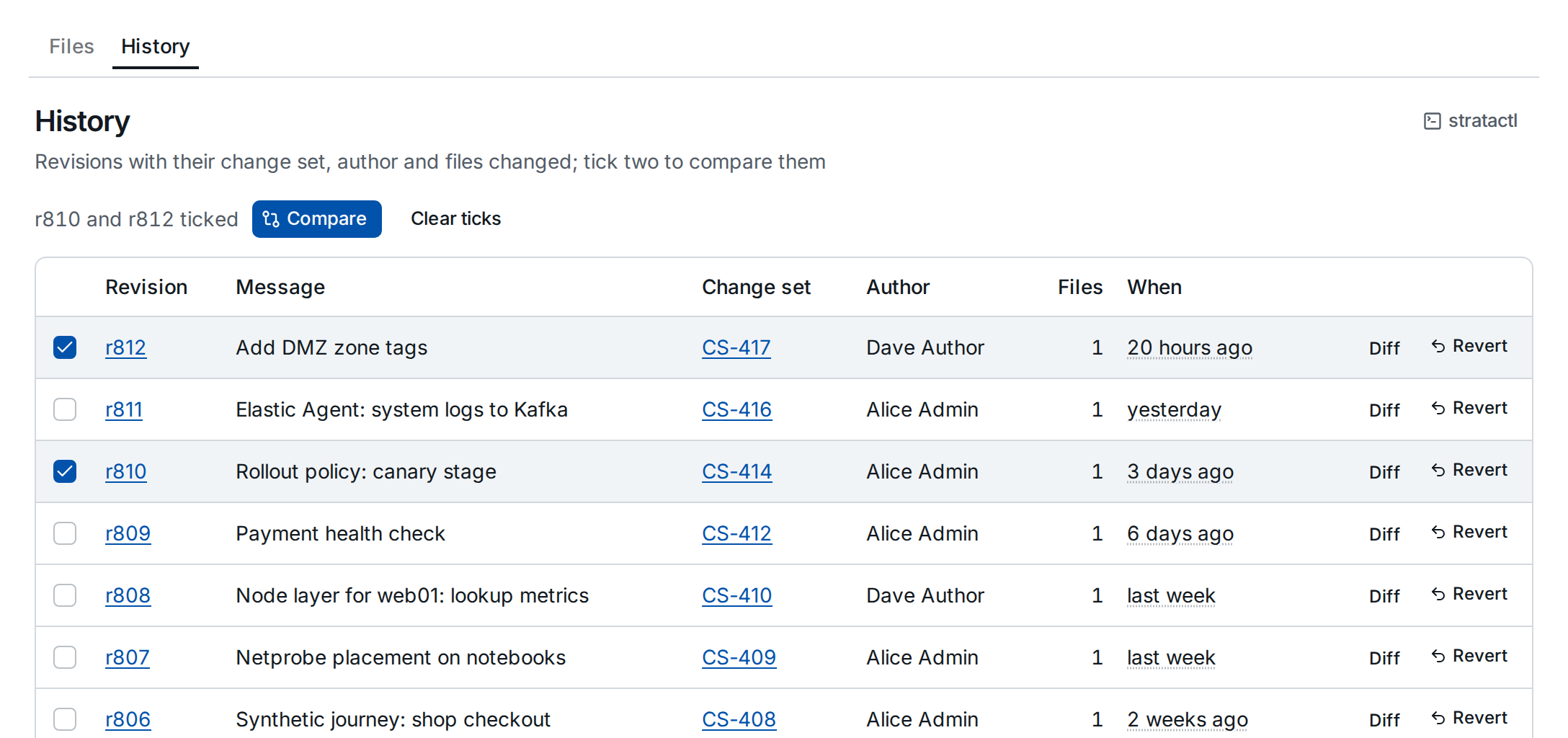The image size is (1568, 738).
Task: Click 'Elastic Agent: system logs to Kafka' message
Action: tap(401, 409)
